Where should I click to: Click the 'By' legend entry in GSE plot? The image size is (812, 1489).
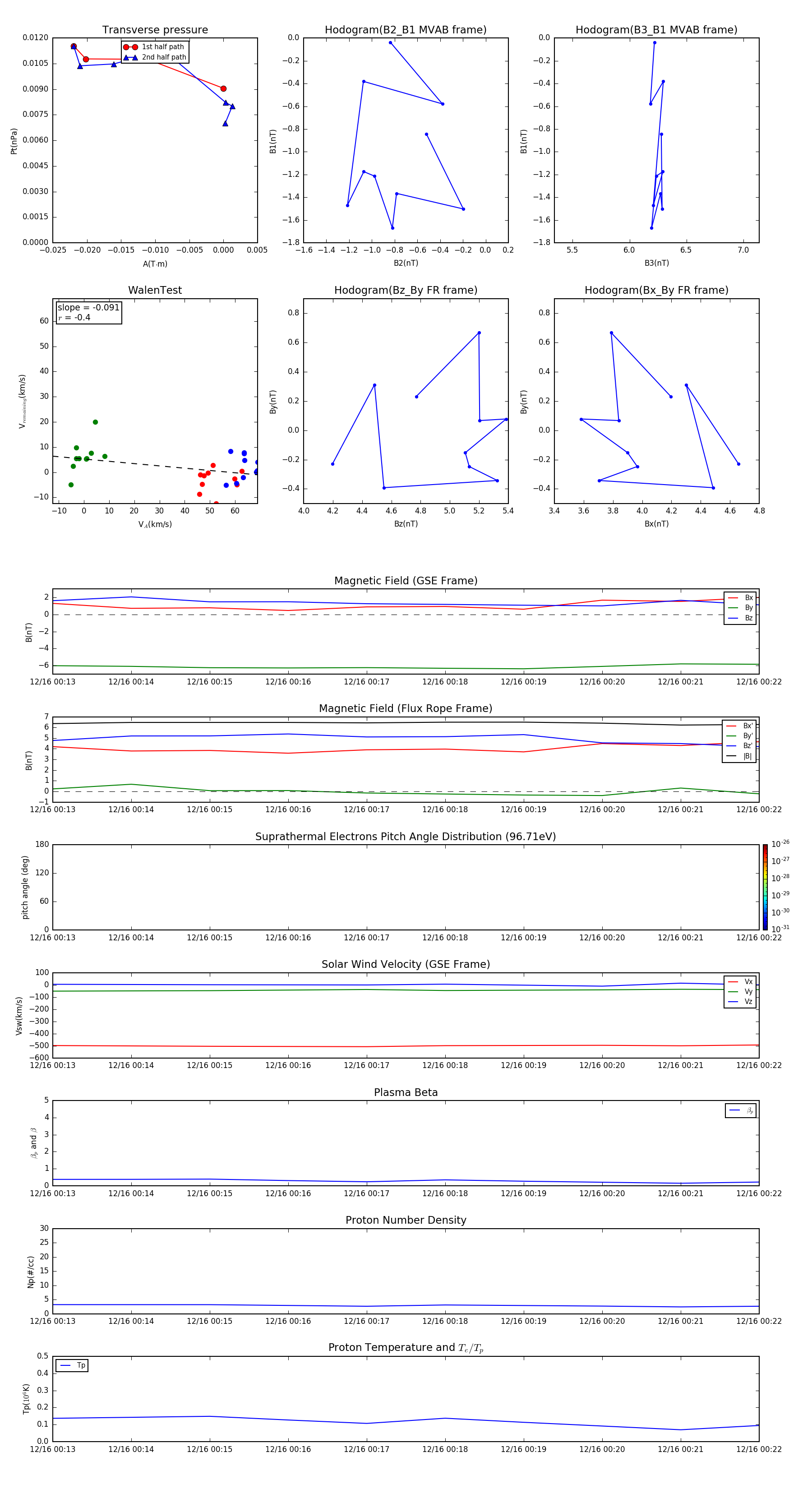pos(740,608)
